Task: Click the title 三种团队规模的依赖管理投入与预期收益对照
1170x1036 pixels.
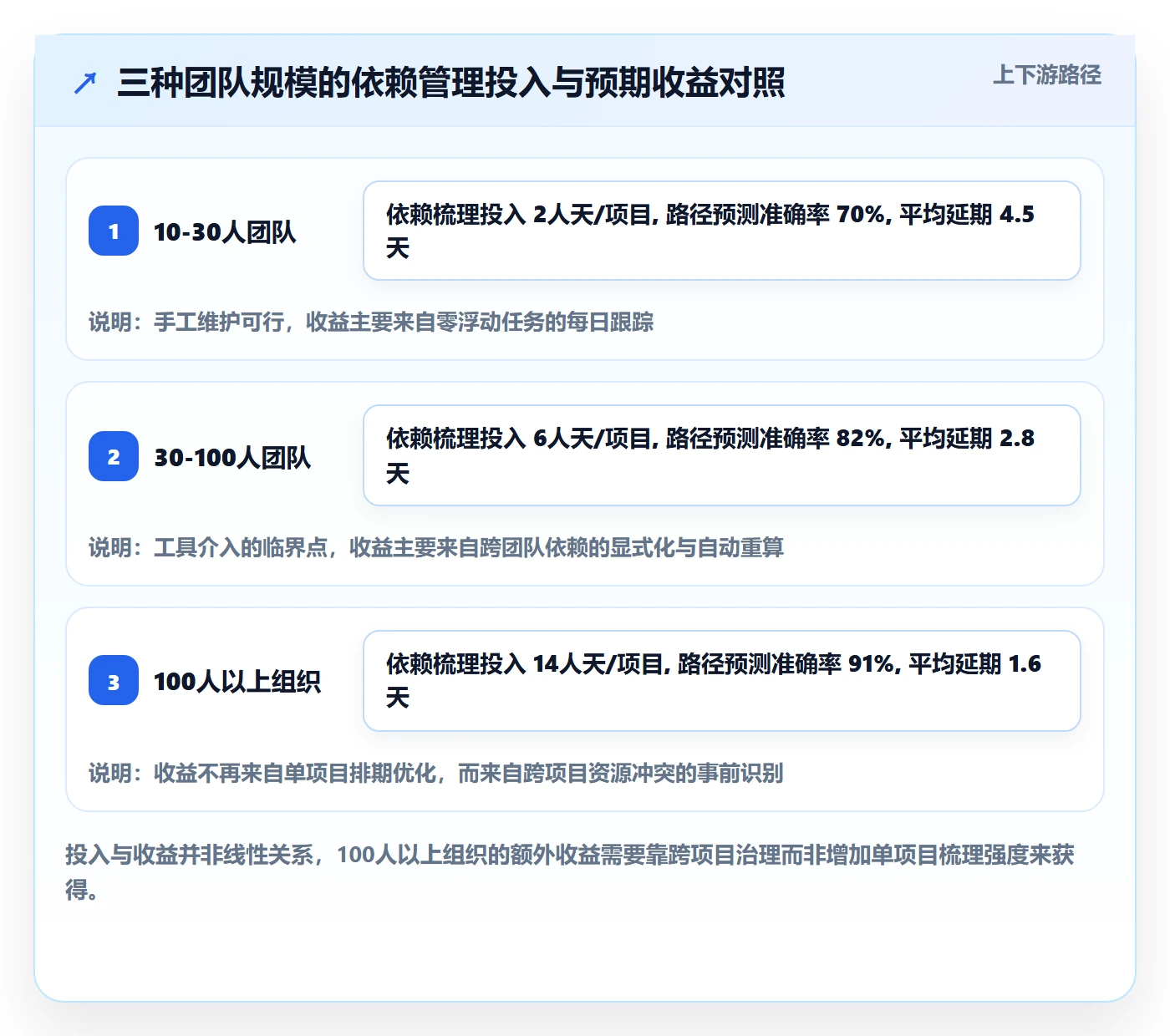Action: click(451, 83)
